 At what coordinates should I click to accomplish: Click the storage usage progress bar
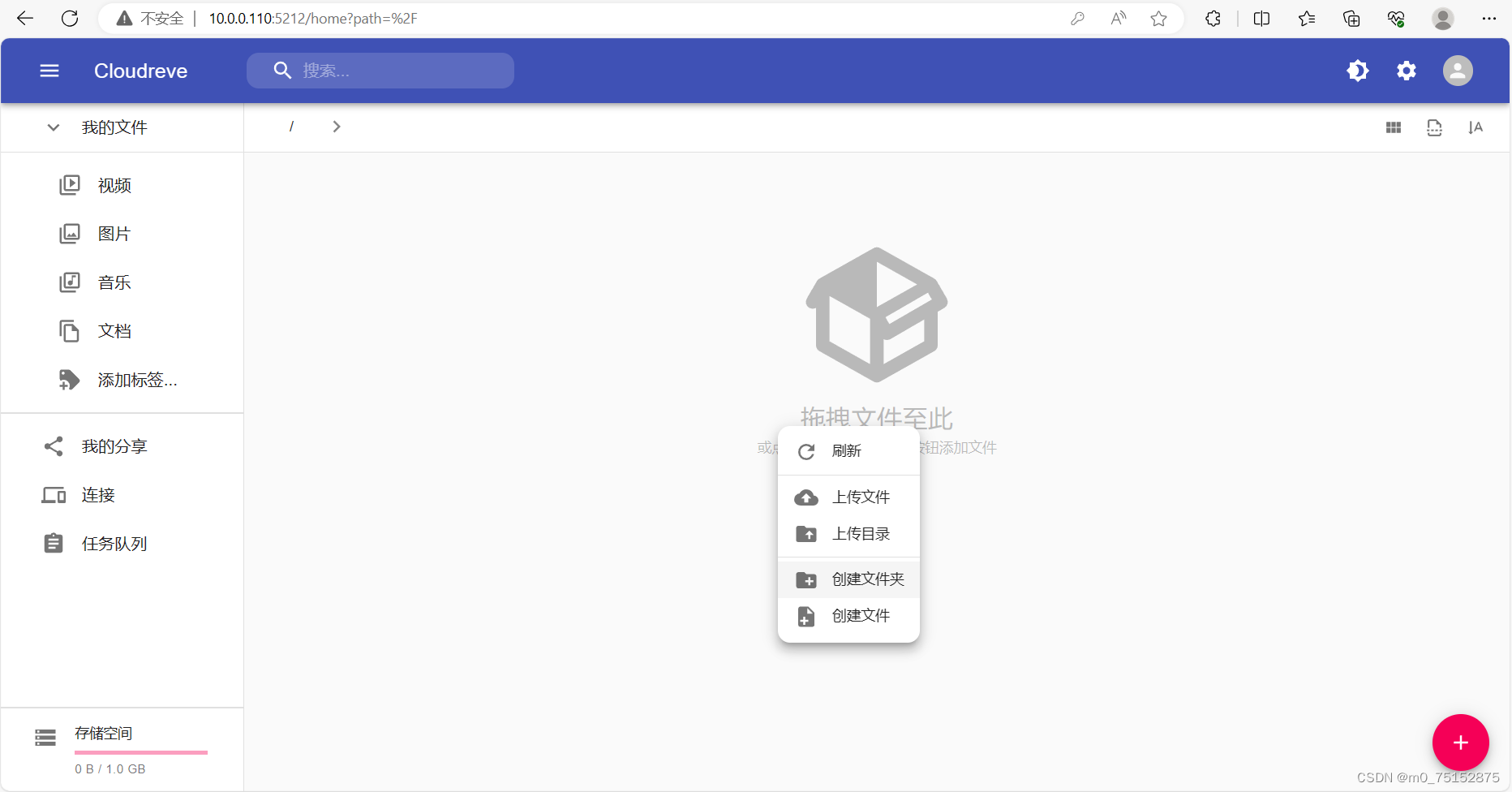[x=141, y=753]
